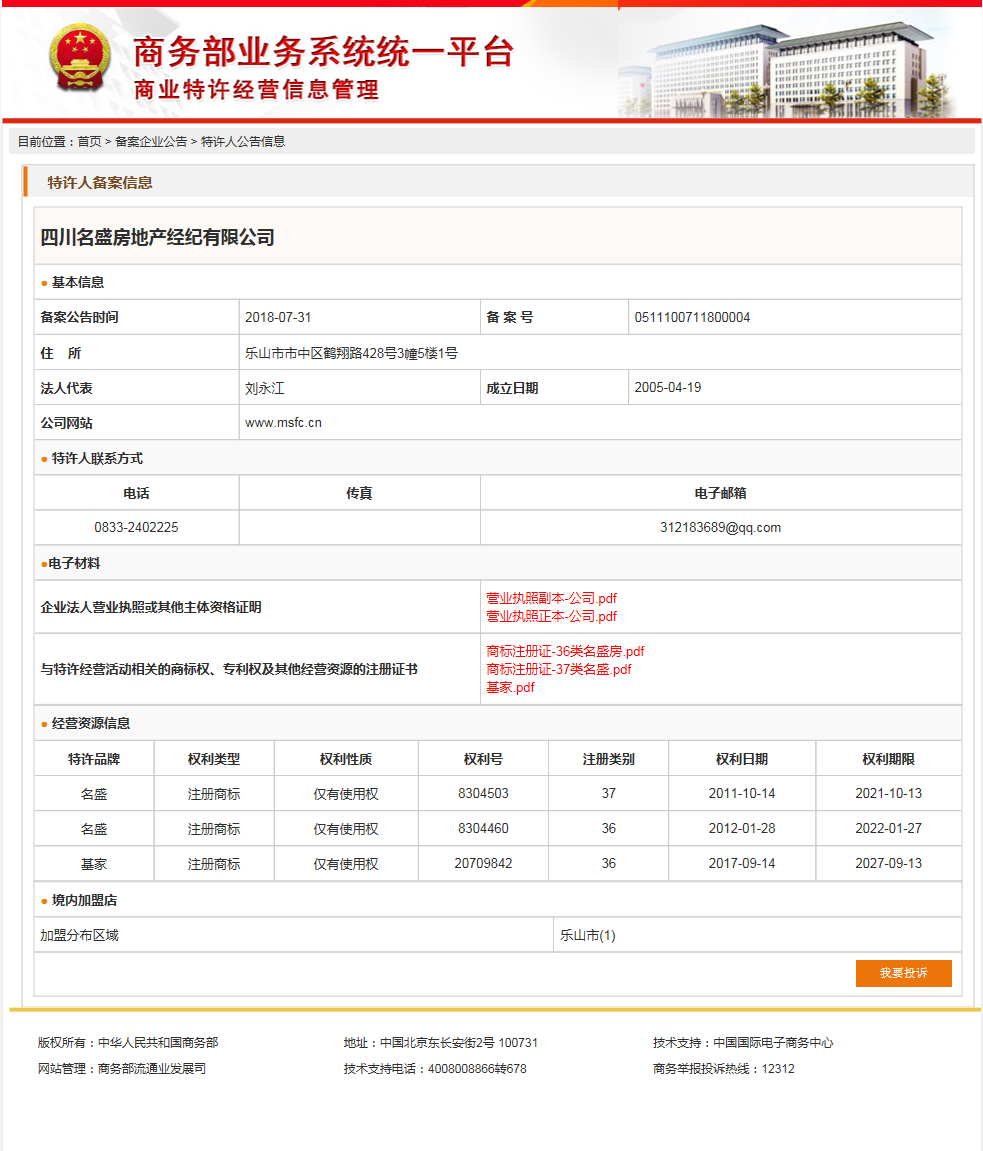Click the 特许人备案信息 section title
The width and height of the screenshot is (983, 1151).
(x=100, y=183)
